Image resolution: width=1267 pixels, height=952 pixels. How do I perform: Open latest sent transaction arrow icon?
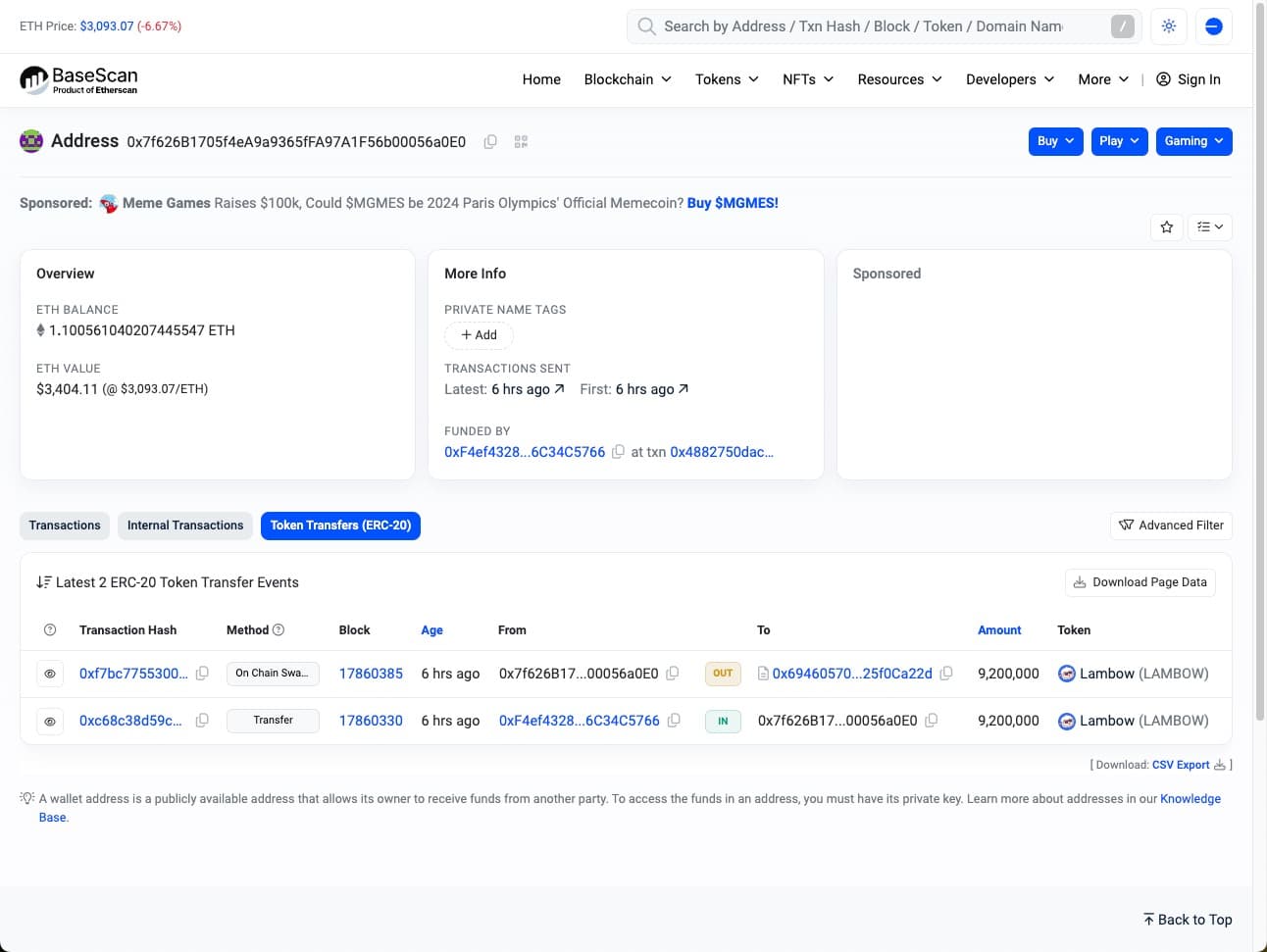559,389
